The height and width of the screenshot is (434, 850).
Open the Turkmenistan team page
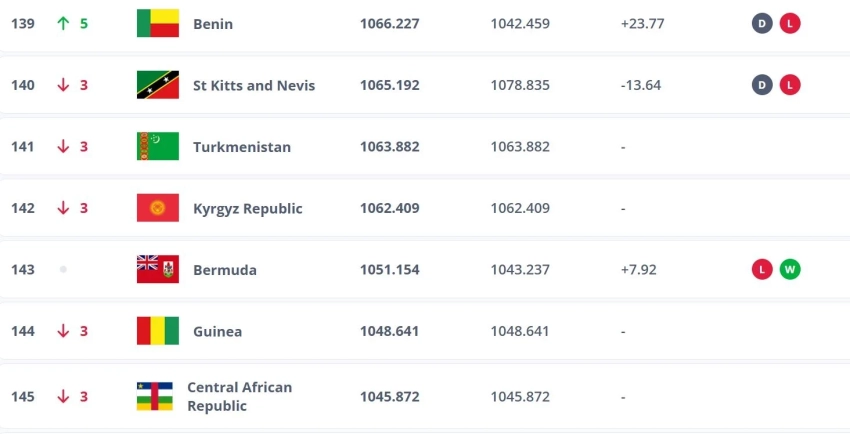click(x=242, y=147)
